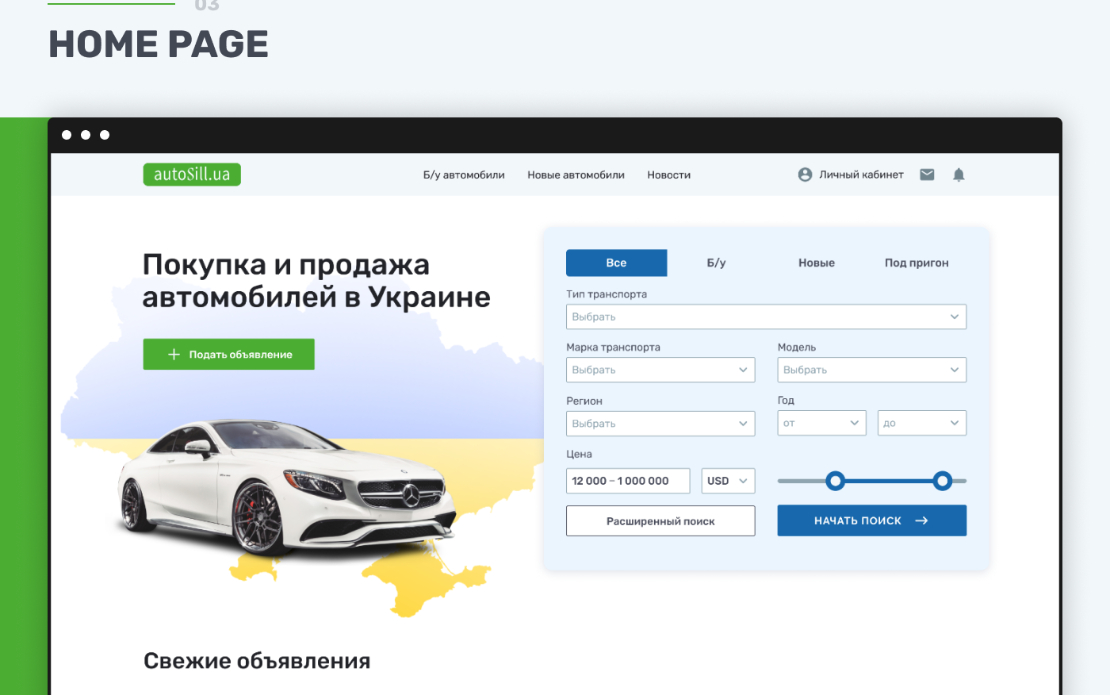Click the headline Покупка и продажа автомобилей
This screenshot has width=1110, height=695.
pos(316,281)
